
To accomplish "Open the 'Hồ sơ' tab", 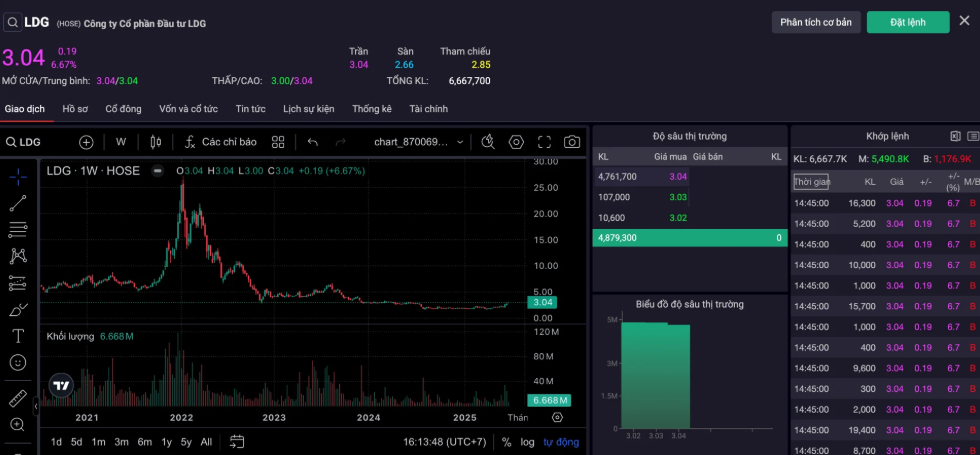I will coord(75,109).
